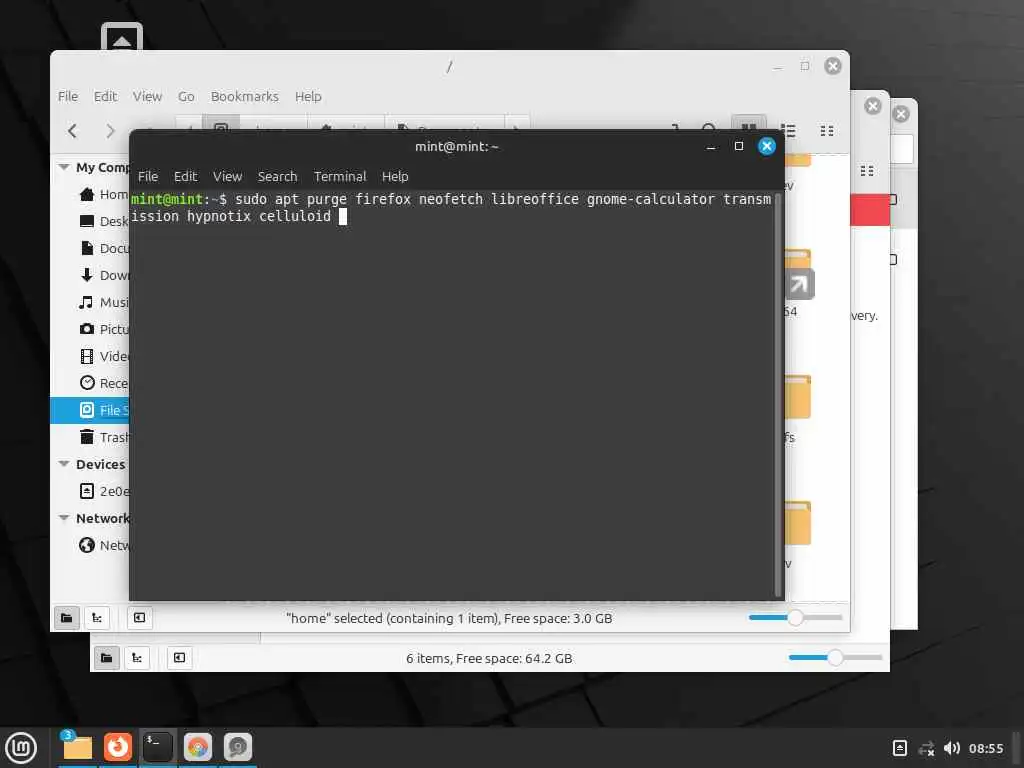Open the Edit menu in the file manager
This screenshot has width=1024, height=768.
click(x=105, y=96)
